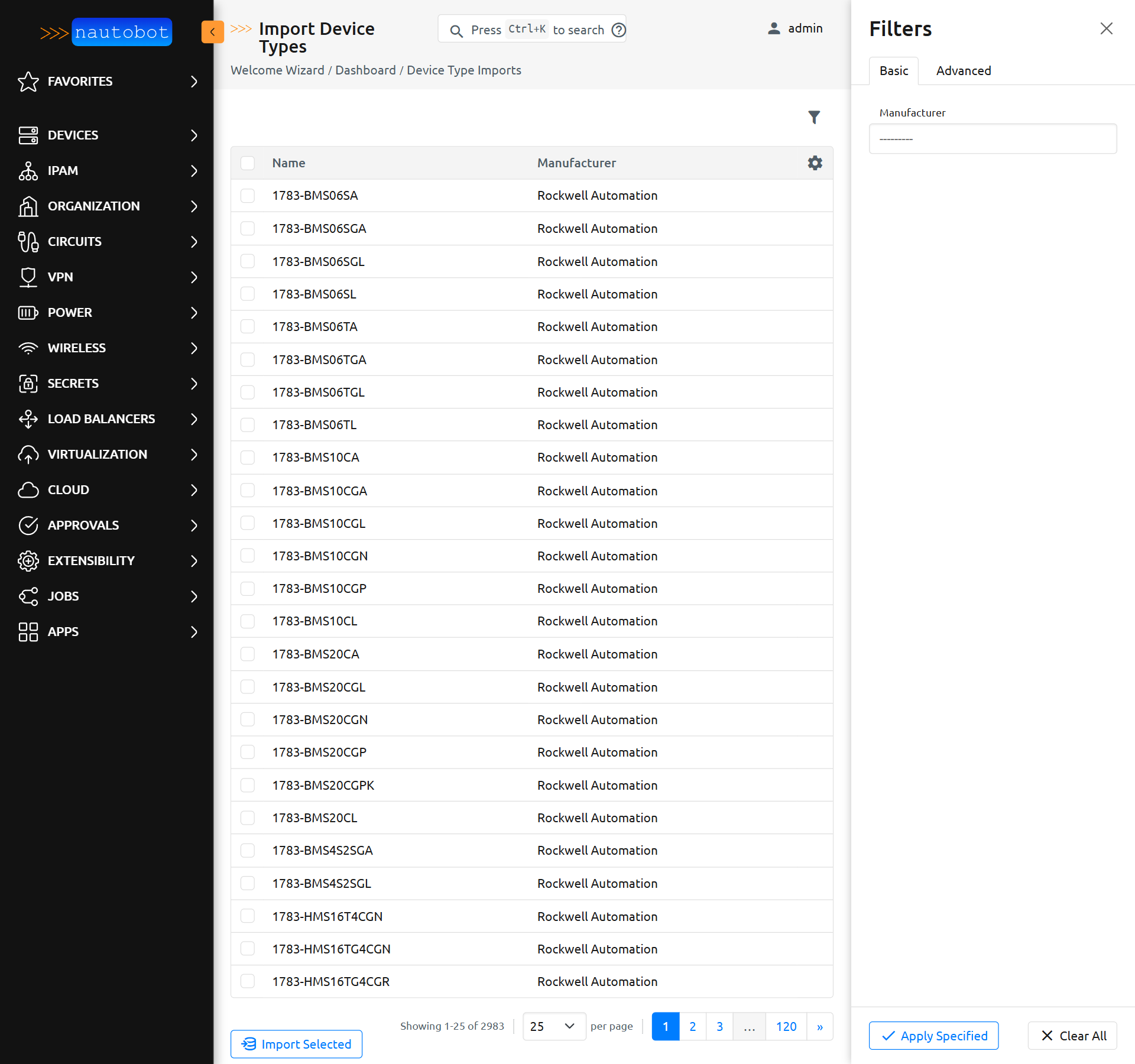Expand the VIRTUALIZATION sidebar section chevron
The height and width of the screenshot is (1064, 1135).
(x=194, y=455)
